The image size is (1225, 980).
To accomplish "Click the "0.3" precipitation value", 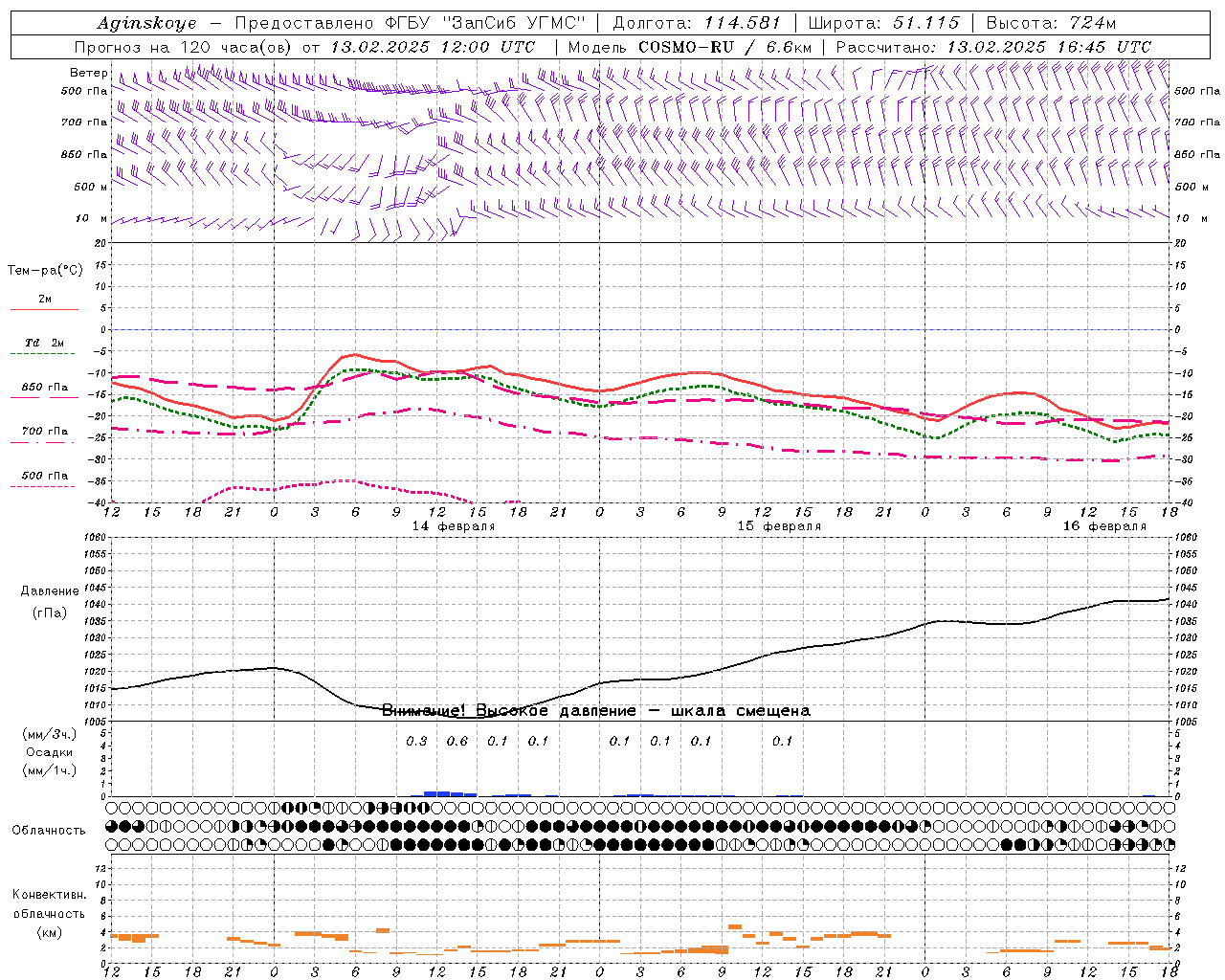I will [416, 741].
